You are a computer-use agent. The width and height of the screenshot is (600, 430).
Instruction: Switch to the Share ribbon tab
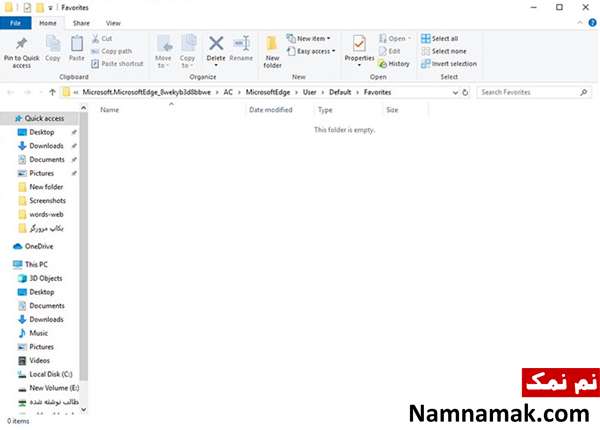(x=81, y=23)
